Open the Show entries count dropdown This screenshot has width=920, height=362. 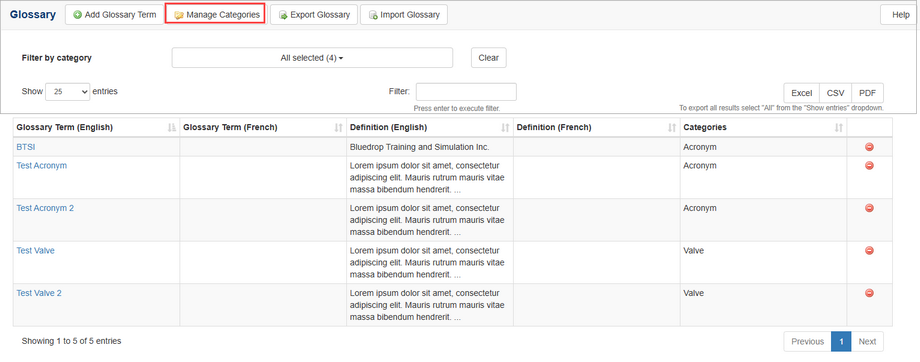click(x=67, y=92)
